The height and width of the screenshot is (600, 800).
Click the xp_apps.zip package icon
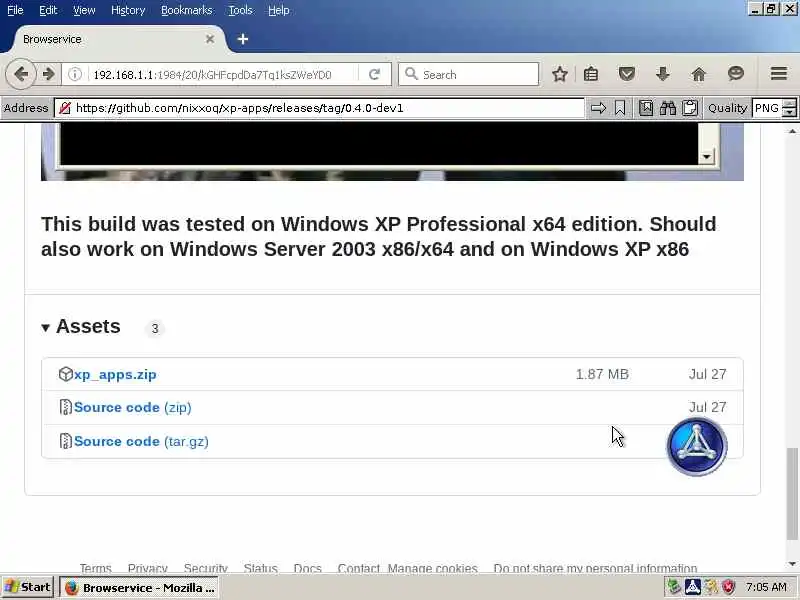66,374
